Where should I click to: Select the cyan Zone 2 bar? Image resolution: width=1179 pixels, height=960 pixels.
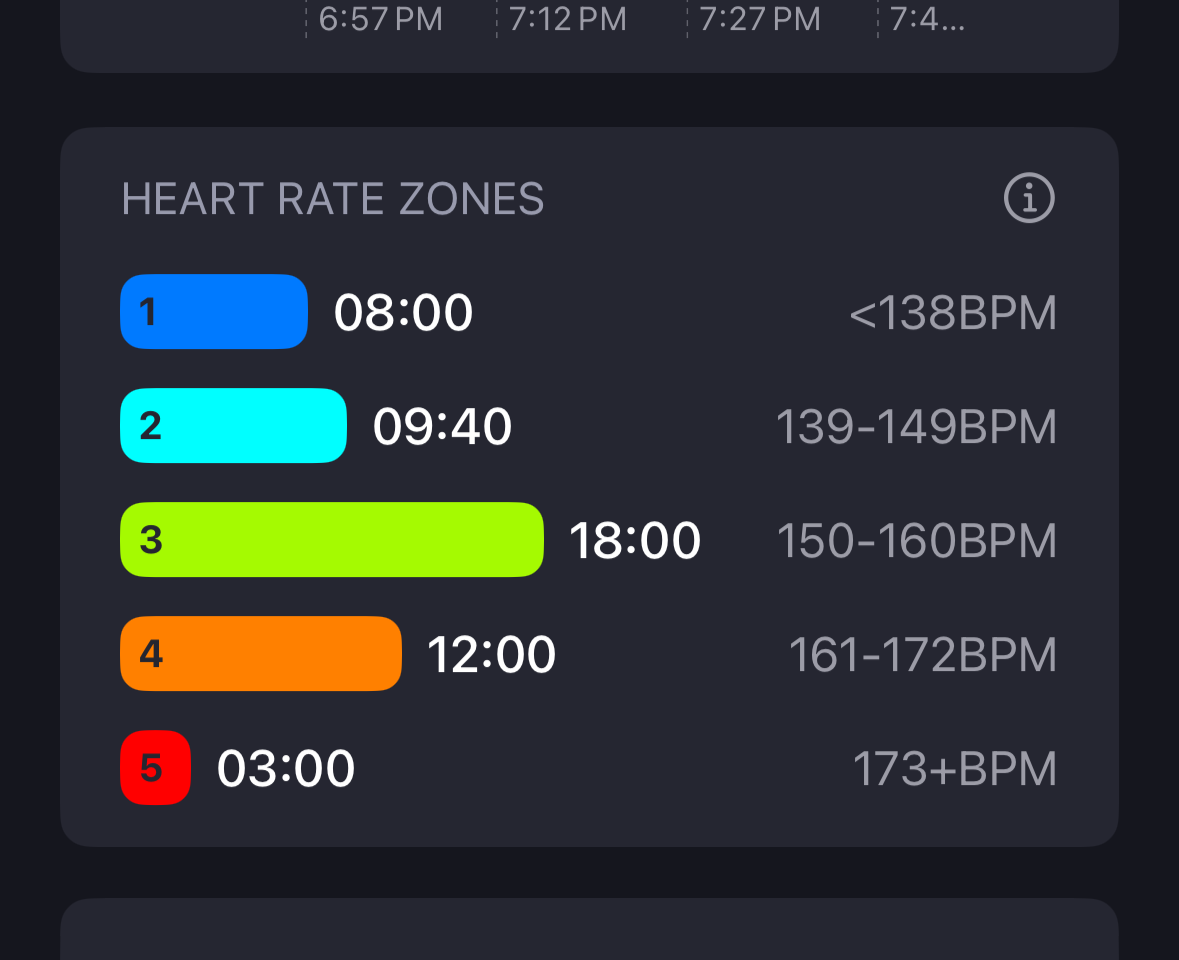(x=233, y=425)
